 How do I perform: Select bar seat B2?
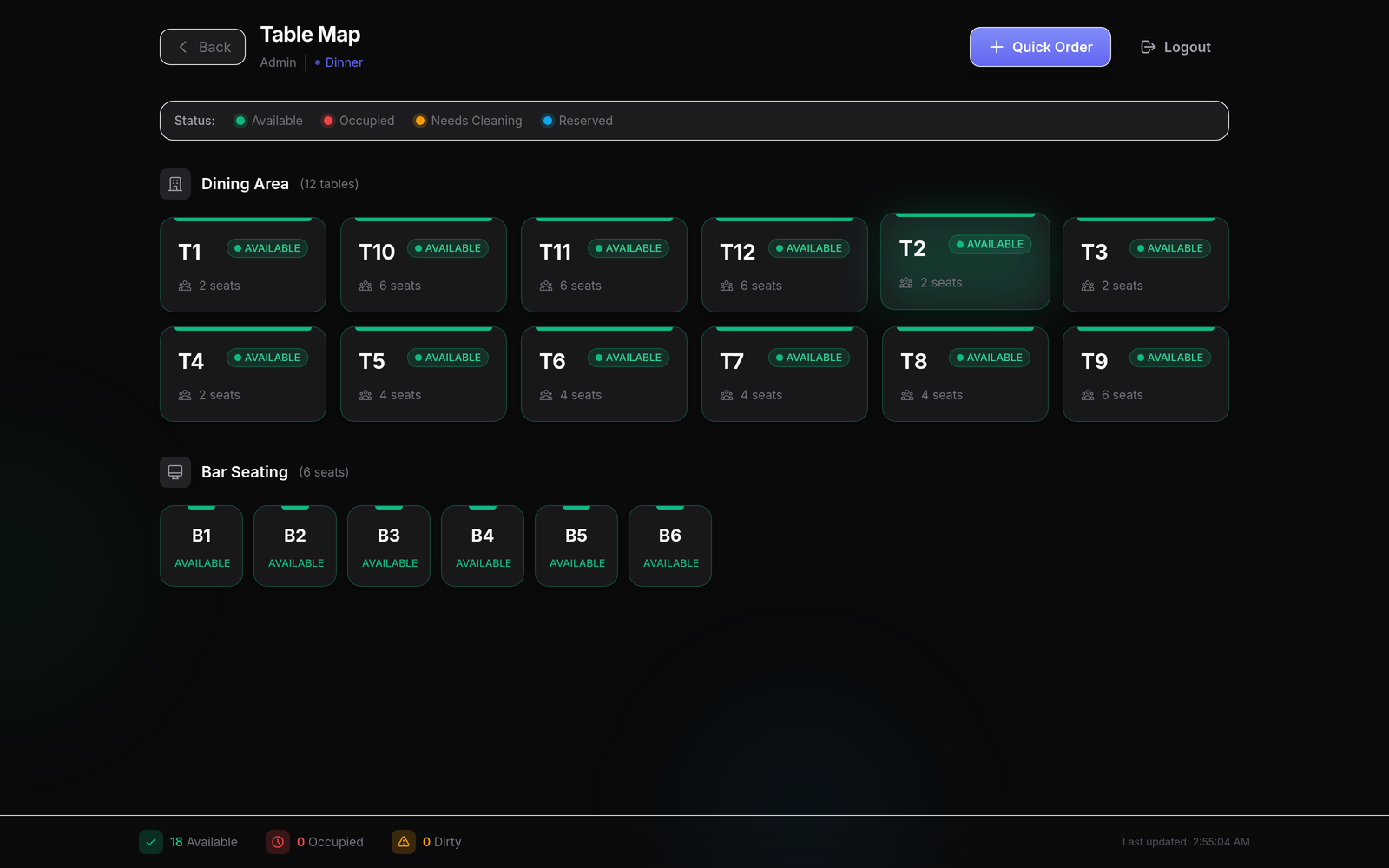[x=295, y=546]
